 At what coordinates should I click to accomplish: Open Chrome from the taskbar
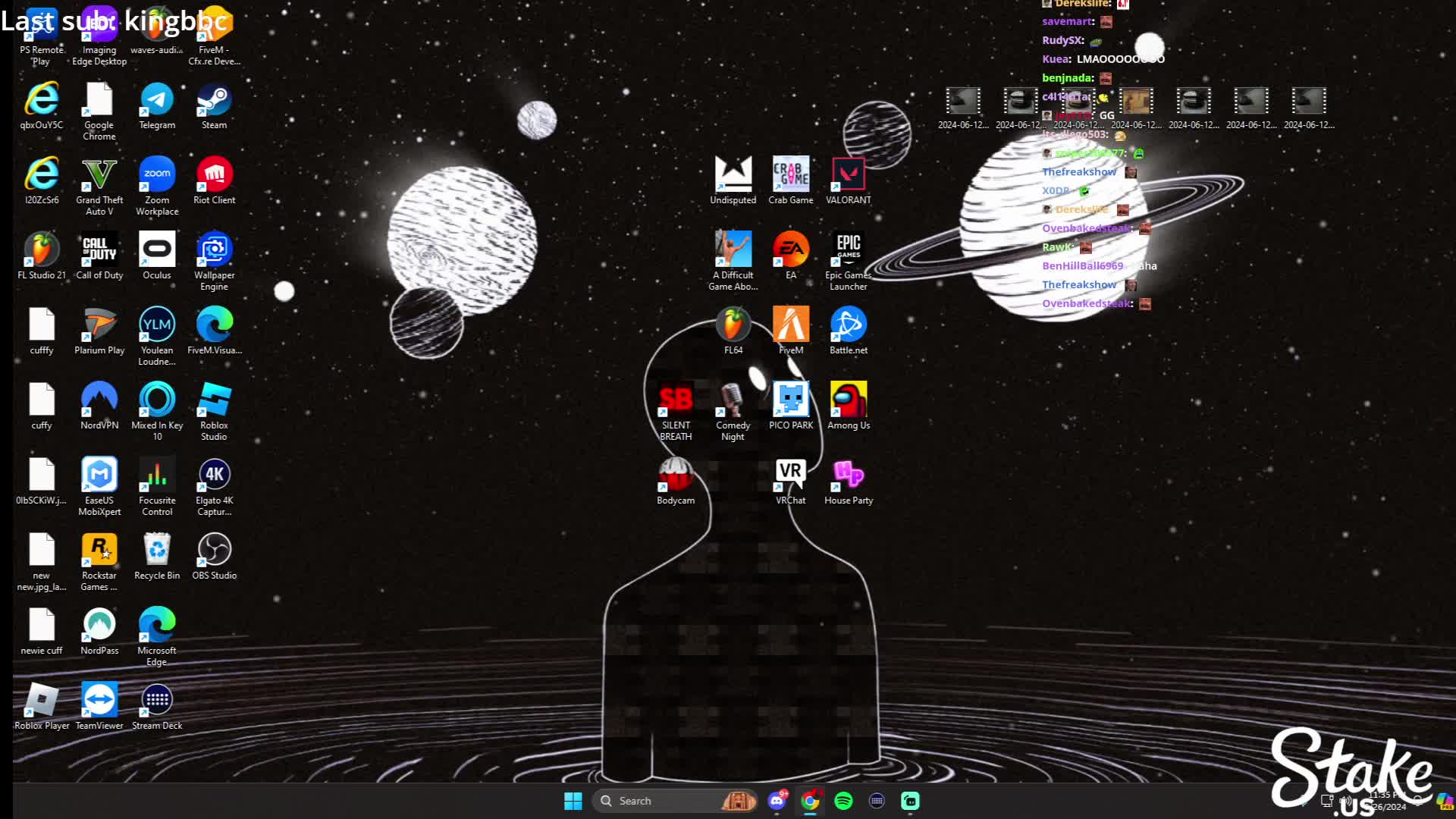(810, 801)
